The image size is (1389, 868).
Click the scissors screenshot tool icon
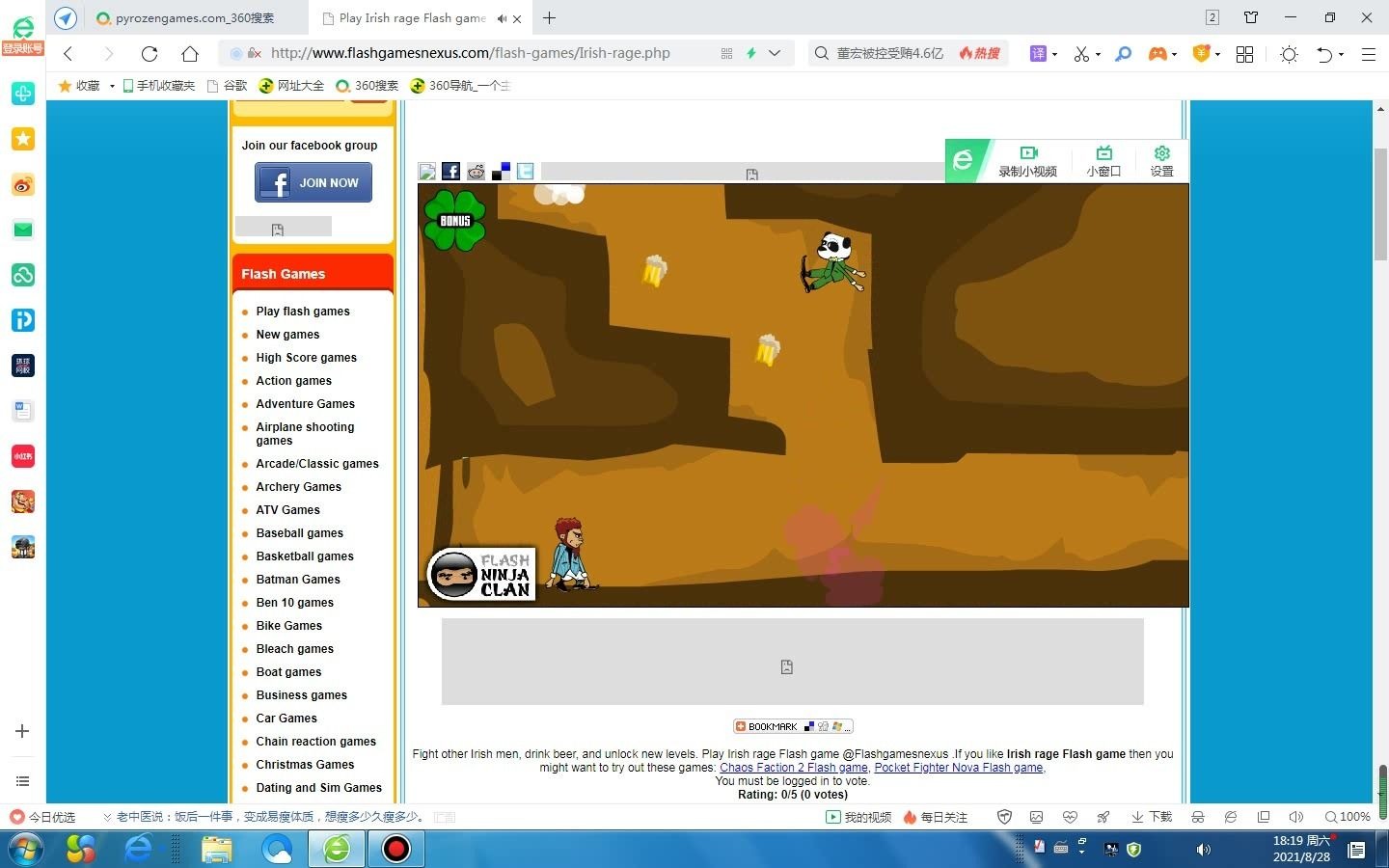tap(1081, 54)
